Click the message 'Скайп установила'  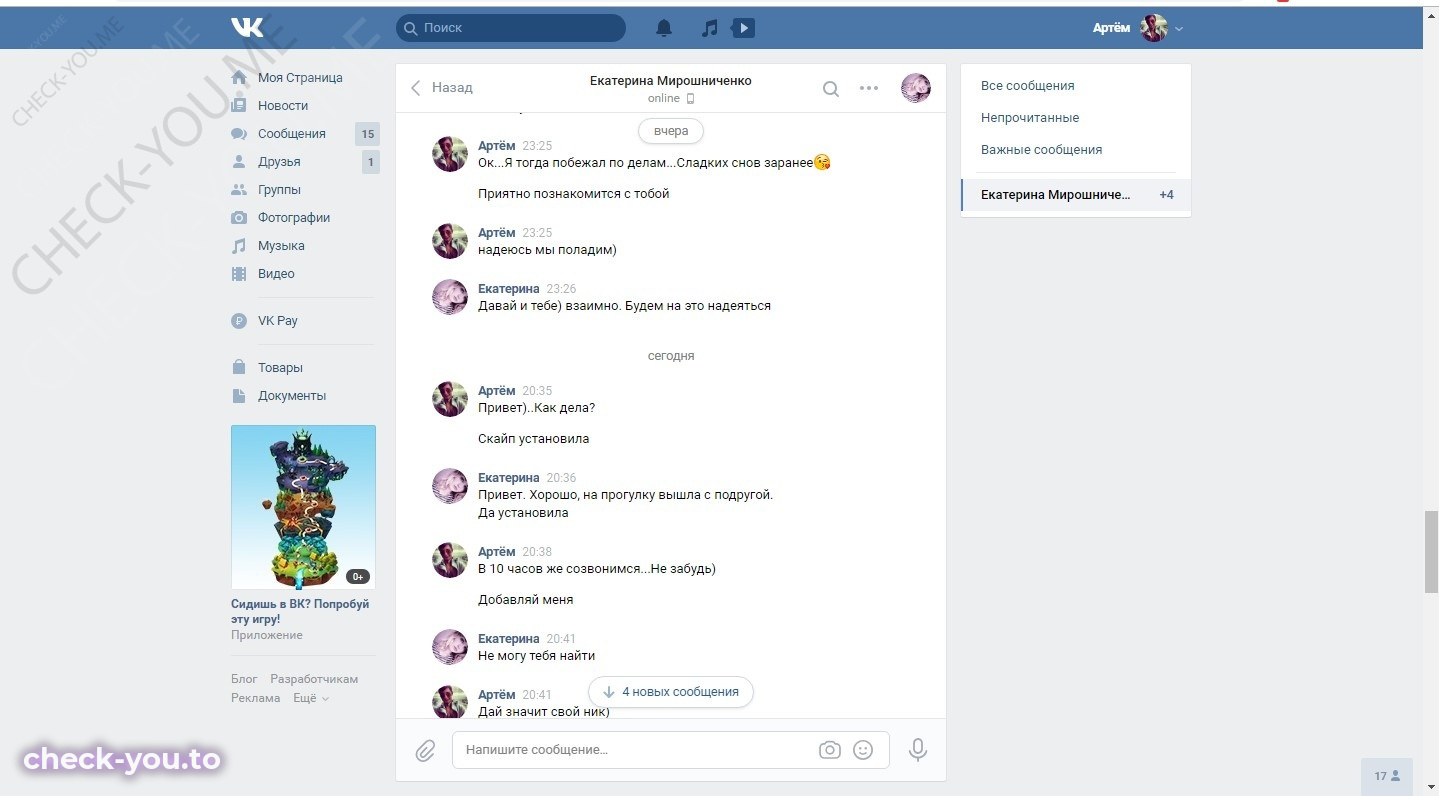tap(534, 439)
